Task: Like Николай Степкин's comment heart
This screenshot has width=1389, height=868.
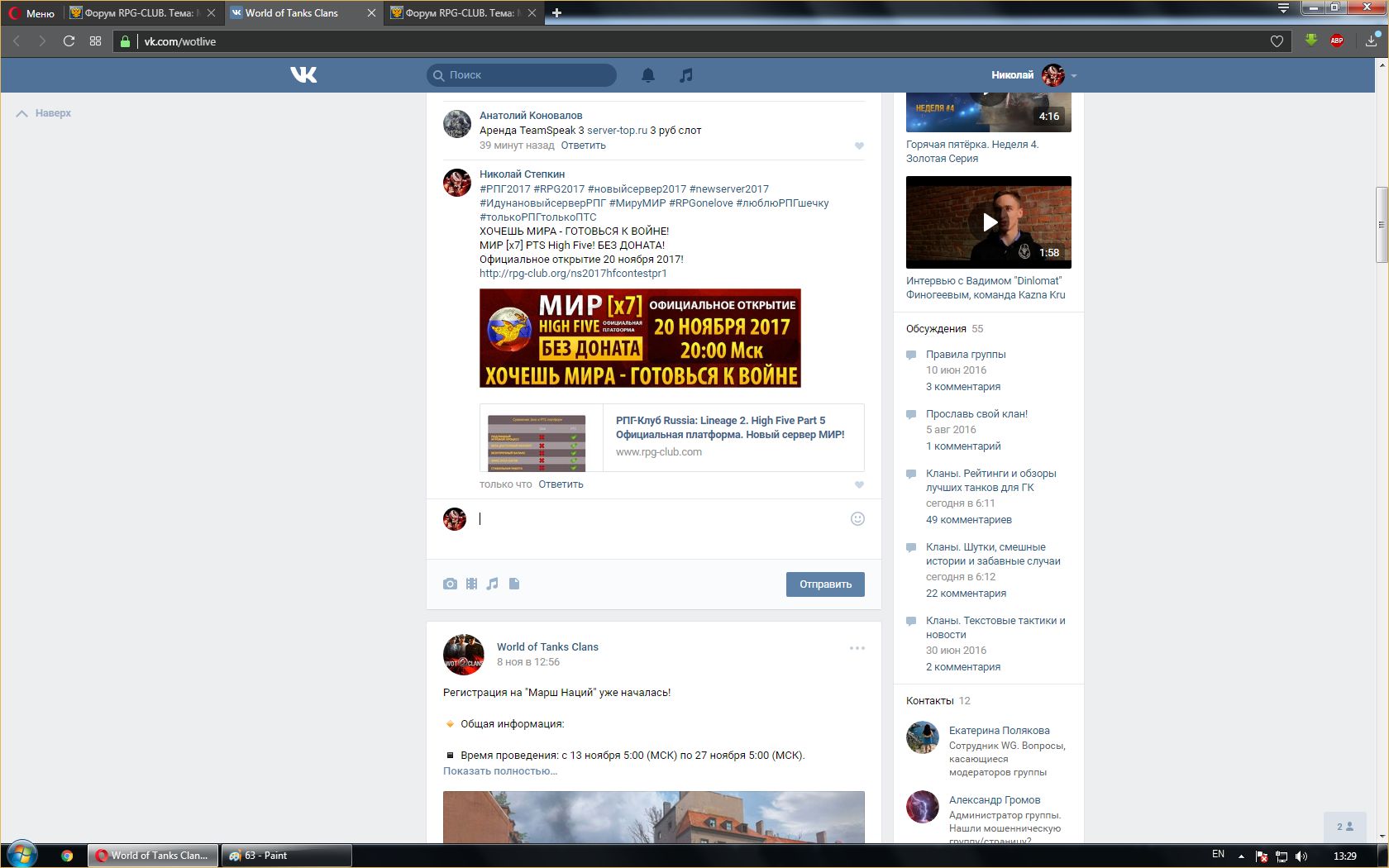Action: point(859,485)
